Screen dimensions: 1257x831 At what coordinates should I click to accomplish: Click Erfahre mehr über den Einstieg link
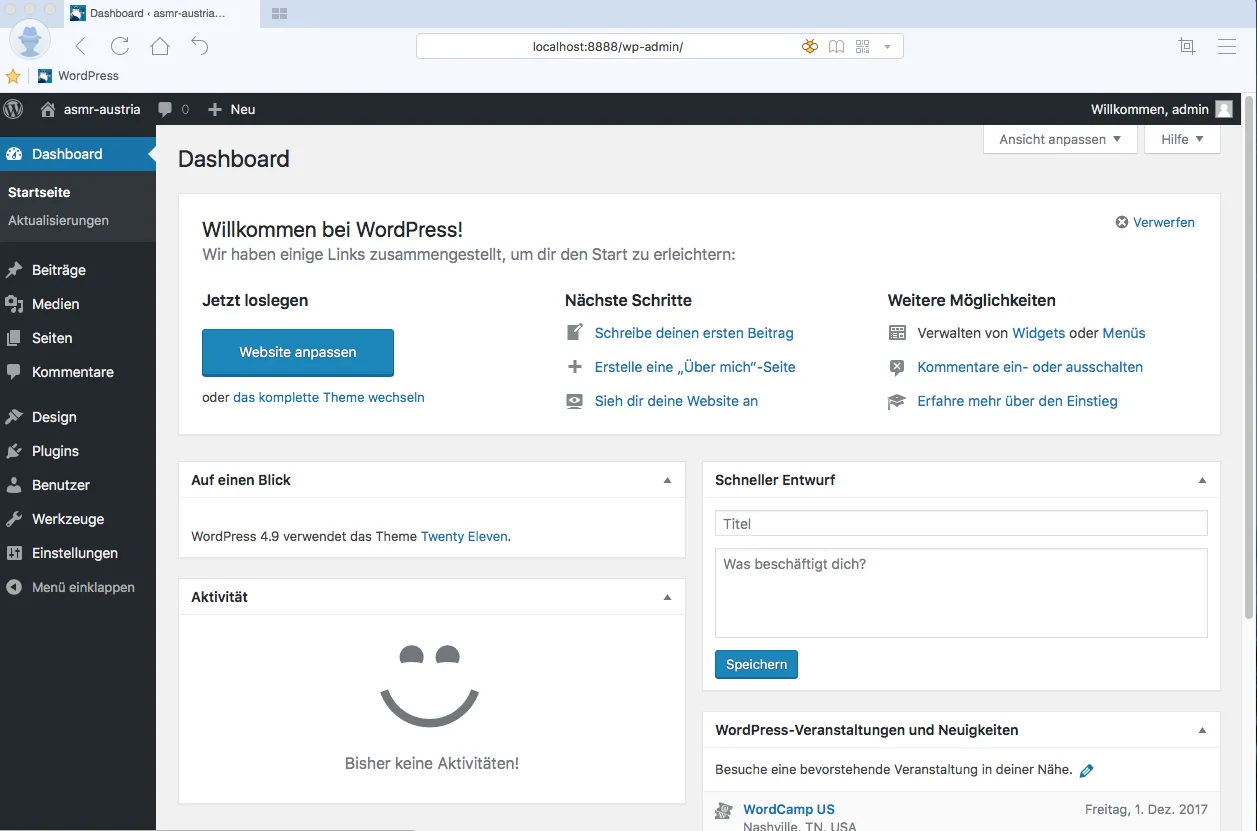[x=1017, y=401]
